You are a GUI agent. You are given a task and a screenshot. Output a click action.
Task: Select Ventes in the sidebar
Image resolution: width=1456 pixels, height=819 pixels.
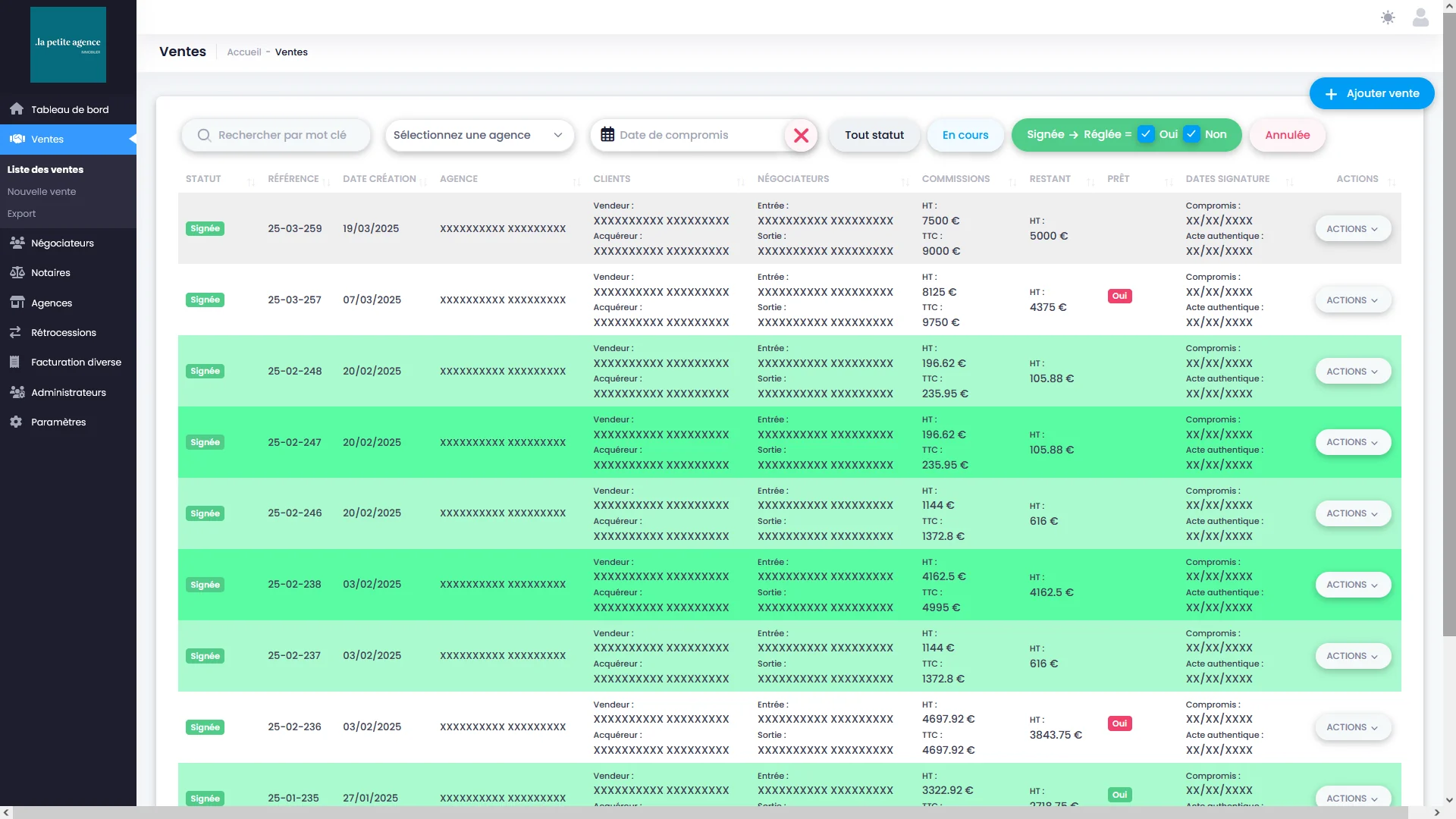(x=68, y=139)
